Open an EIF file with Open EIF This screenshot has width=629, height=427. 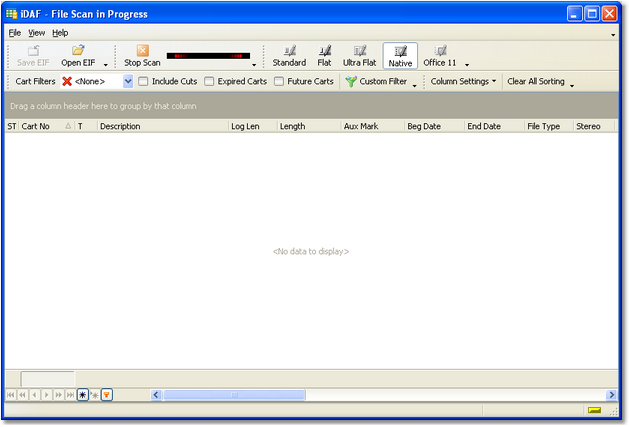click(78, 56)
